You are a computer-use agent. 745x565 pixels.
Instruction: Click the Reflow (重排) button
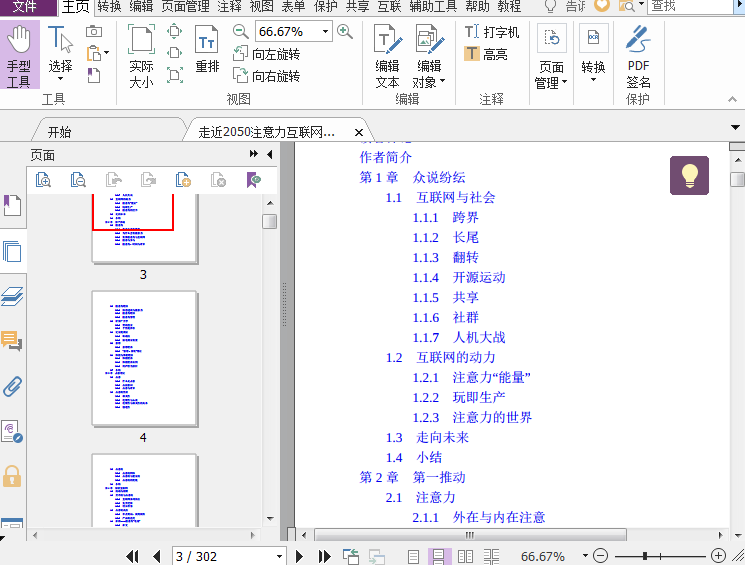(x=207, y=49)
